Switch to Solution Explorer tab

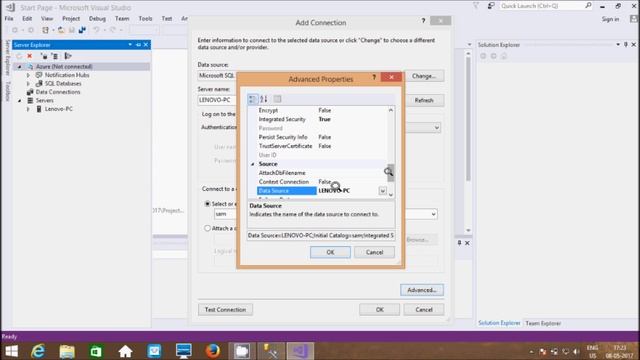(499, 323)
